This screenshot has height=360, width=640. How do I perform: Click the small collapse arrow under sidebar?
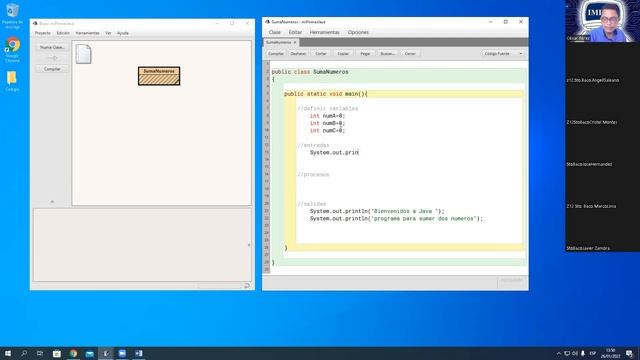pyautogui.click(x=52, y=202)
